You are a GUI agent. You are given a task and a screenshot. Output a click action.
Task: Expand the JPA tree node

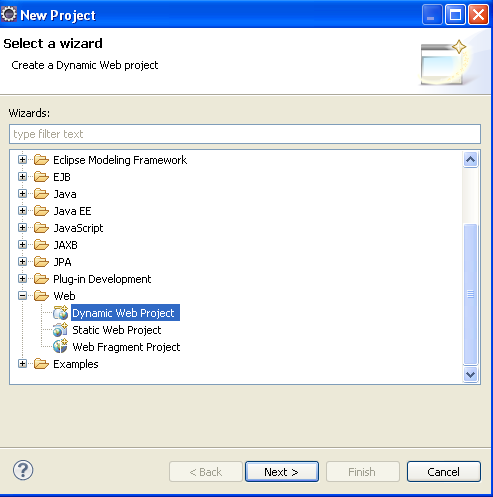click(x=22, y=262)
